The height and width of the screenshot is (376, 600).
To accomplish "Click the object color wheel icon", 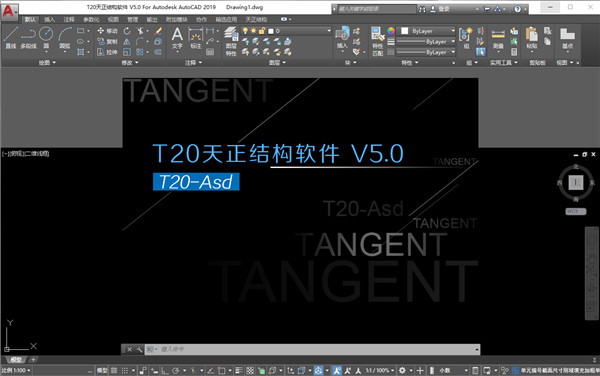I will point(391,31).
